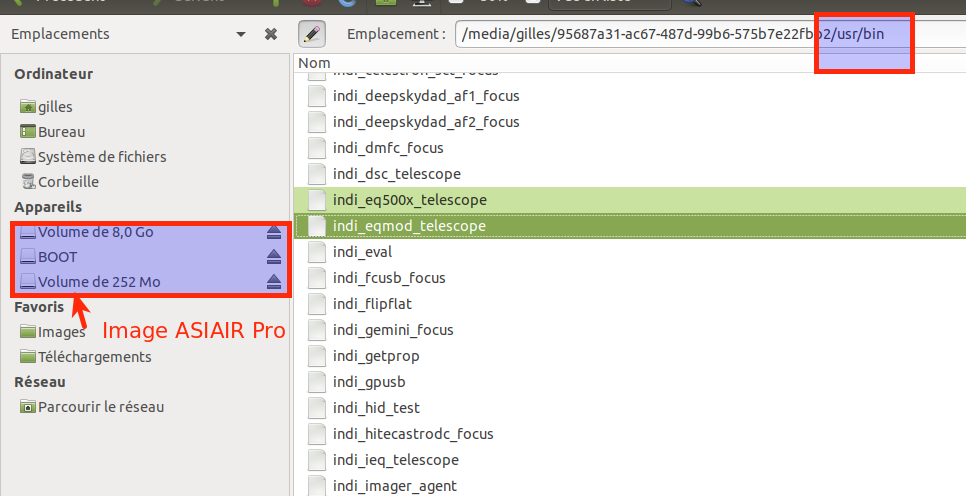
Task: Select the BOOT device
Action: point(57,257)
